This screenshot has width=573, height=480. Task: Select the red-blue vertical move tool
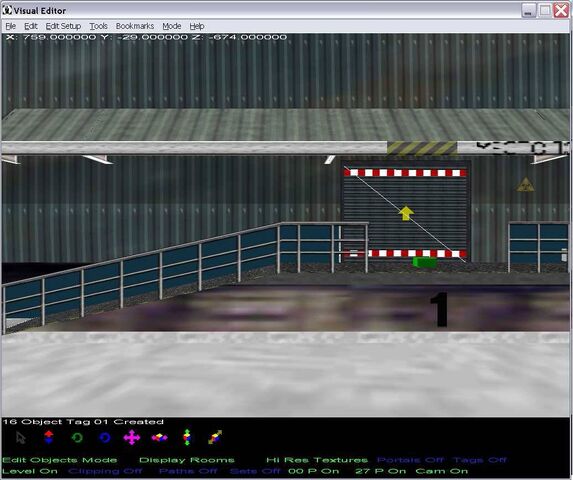tap(49, 437)
